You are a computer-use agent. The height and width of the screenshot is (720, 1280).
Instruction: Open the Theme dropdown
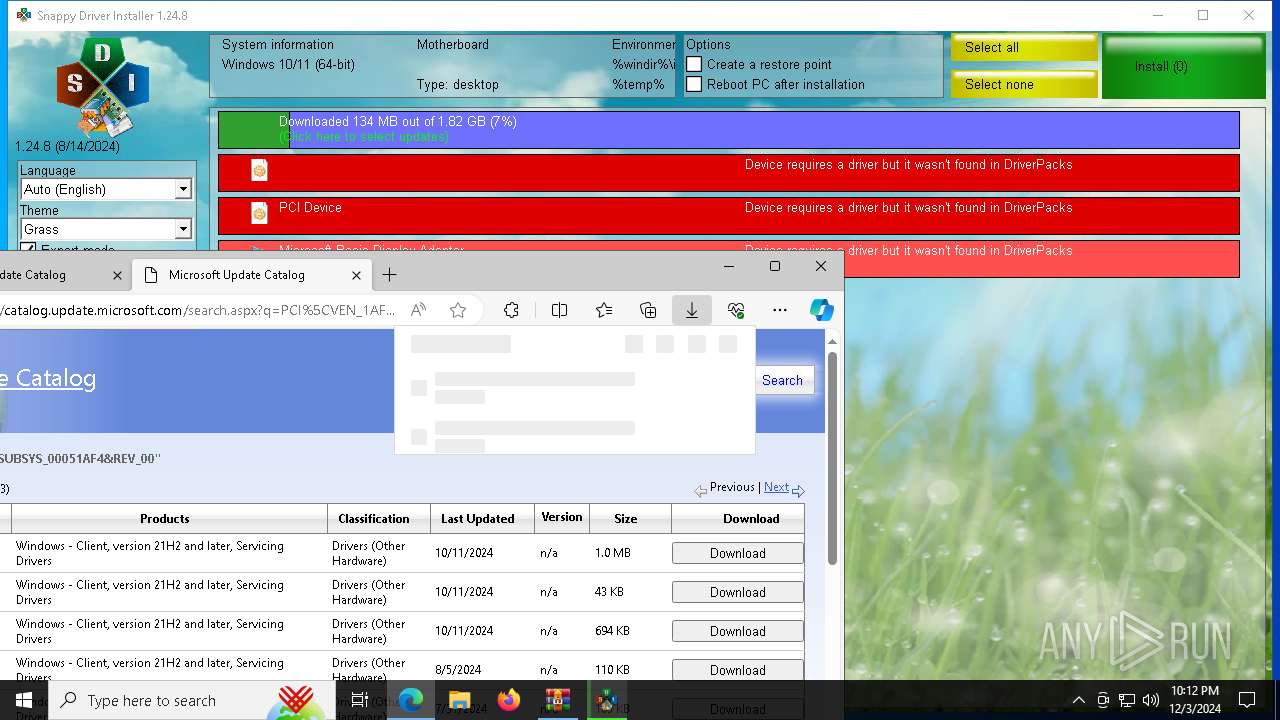[106, 229]
